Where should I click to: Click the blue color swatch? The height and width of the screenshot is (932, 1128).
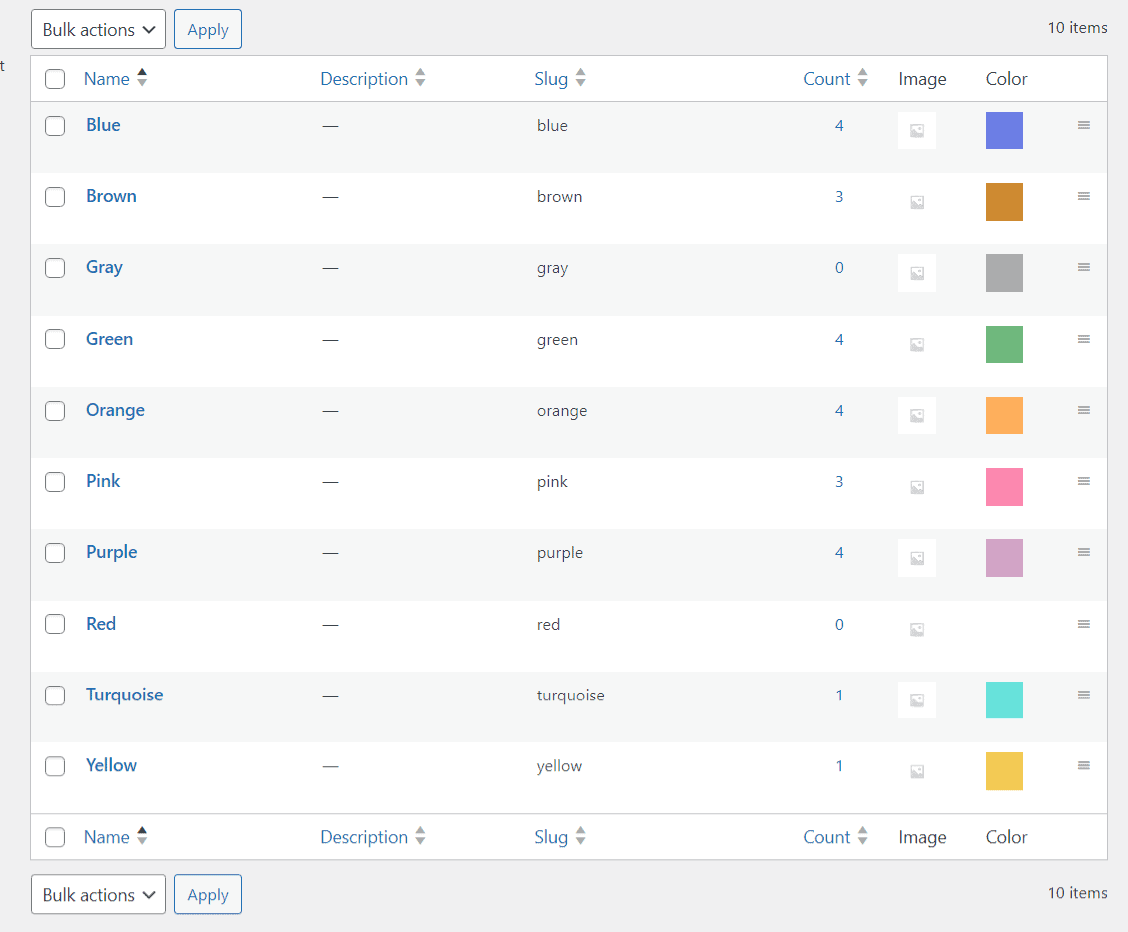[1004, 130]
